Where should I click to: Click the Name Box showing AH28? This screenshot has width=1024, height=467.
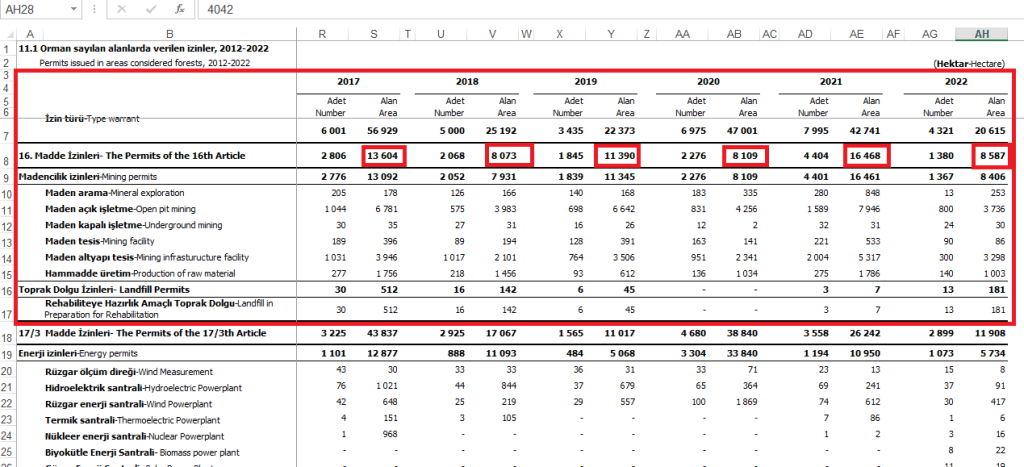click(35, 9)
